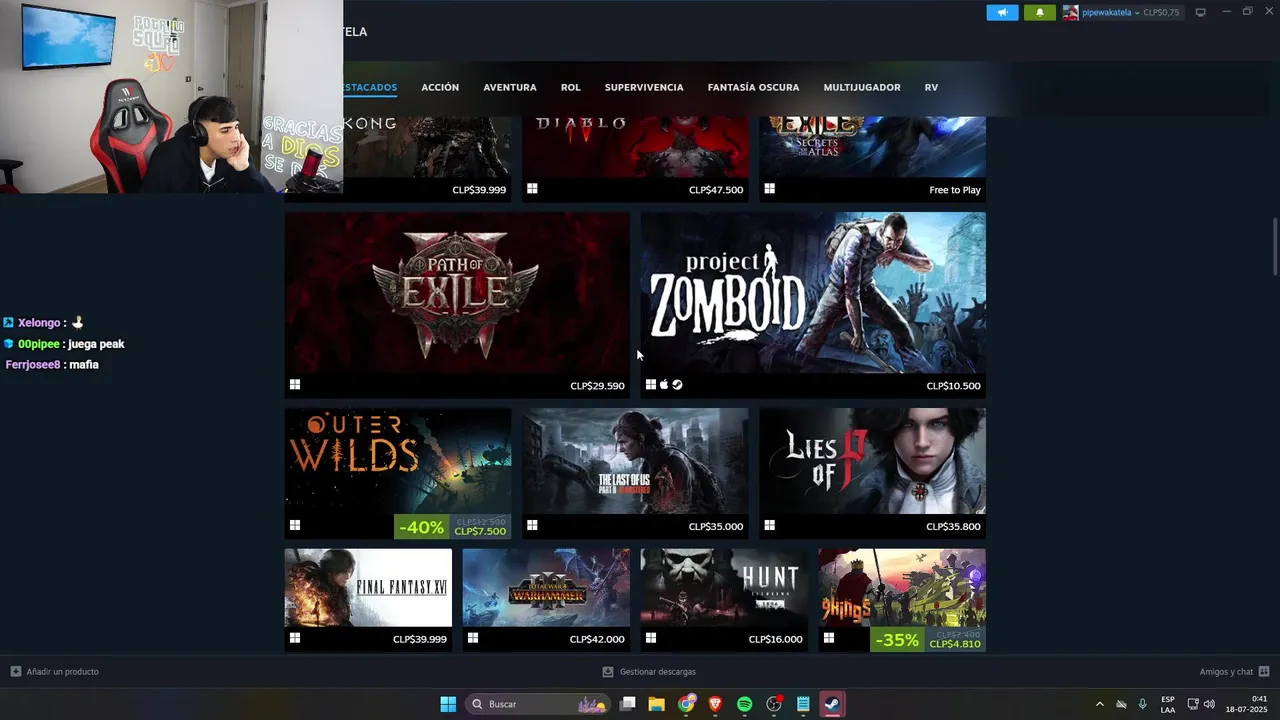This screenshot has width=1280, height=720.
Task: Select the ROL category tab
Action: click(570, 87)
